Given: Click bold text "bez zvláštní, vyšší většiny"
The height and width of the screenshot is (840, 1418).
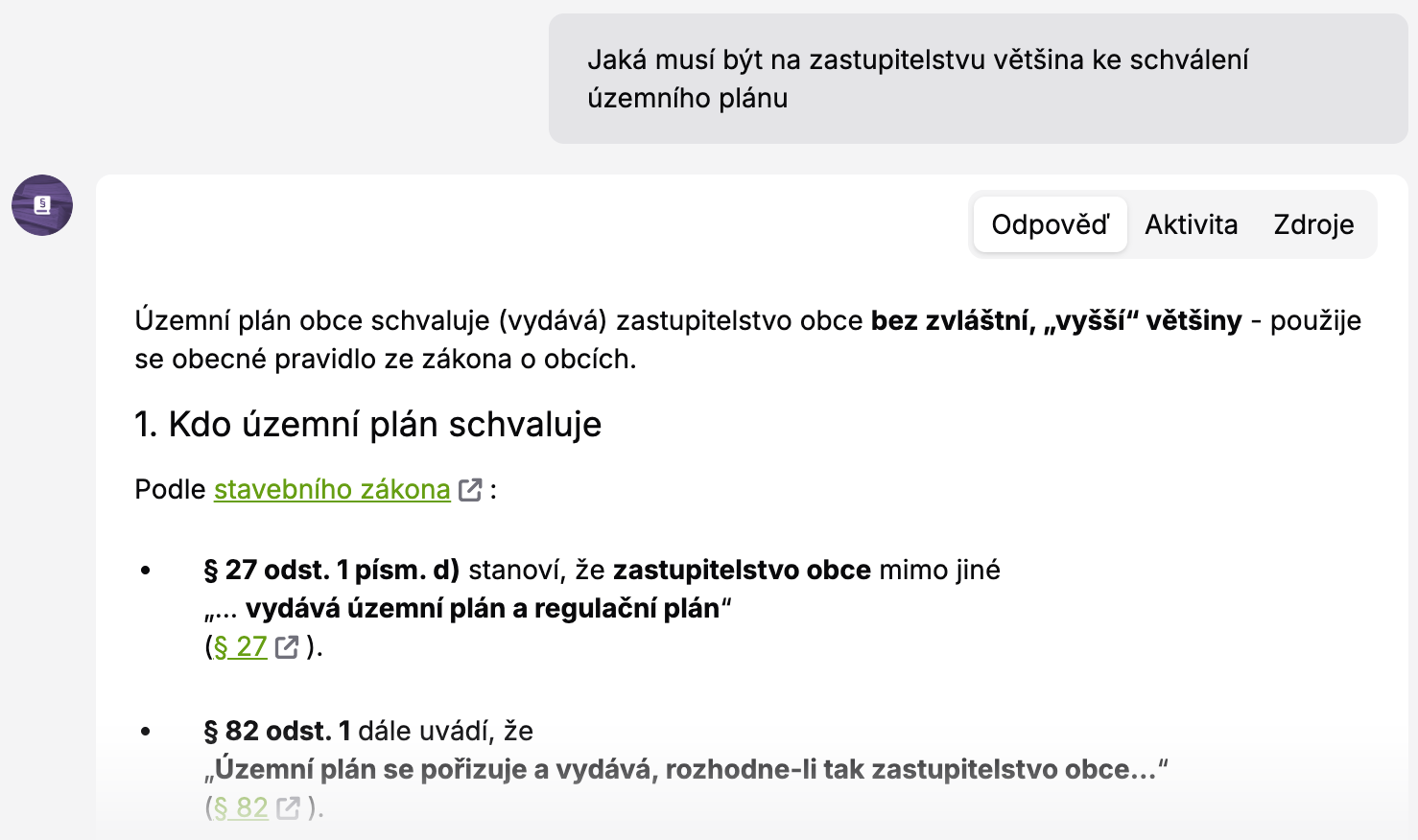Looking at the screenshot, I should pyautogui.click(x=1055, y=320).
